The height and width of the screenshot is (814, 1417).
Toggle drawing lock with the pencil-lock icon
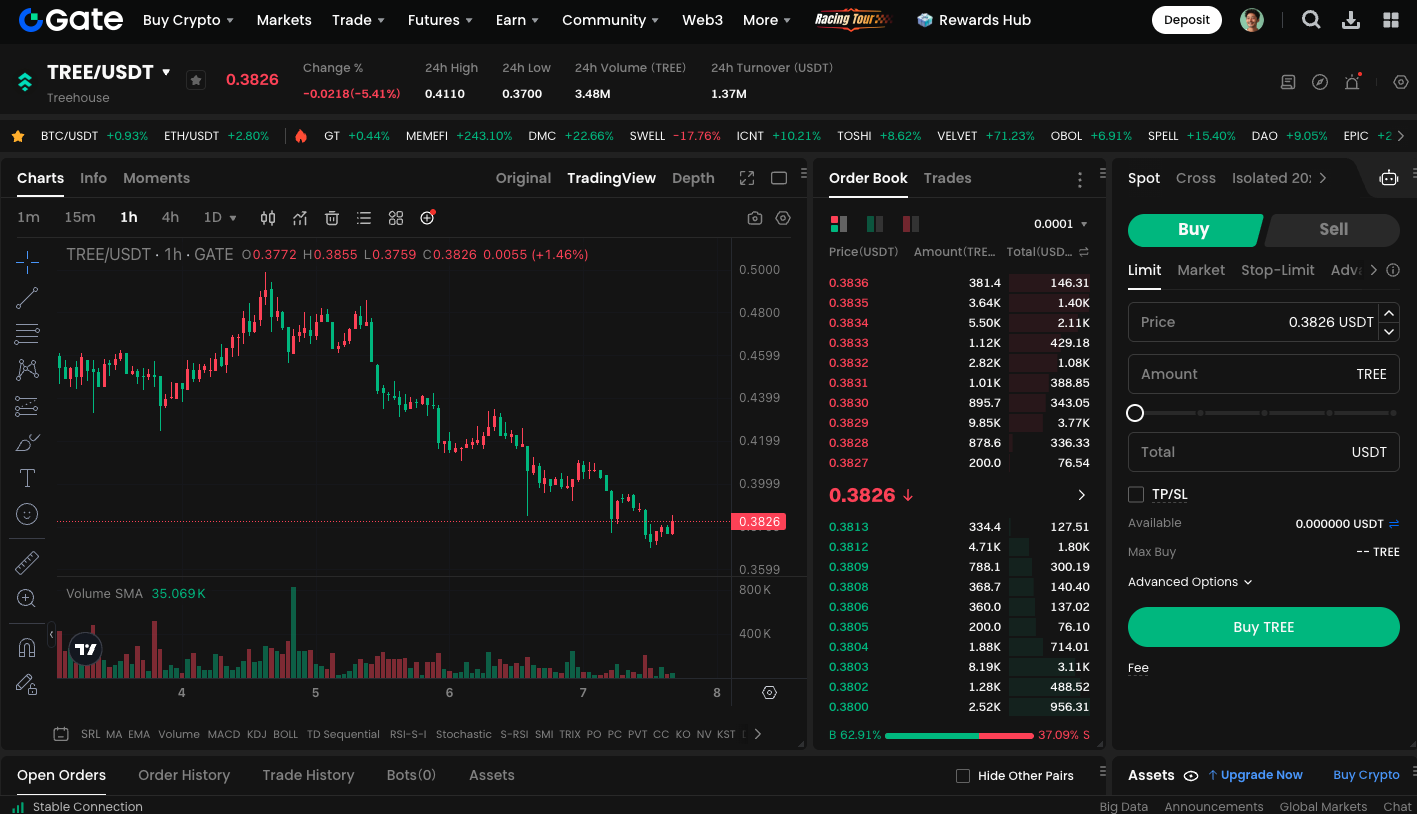click(27, 684)
